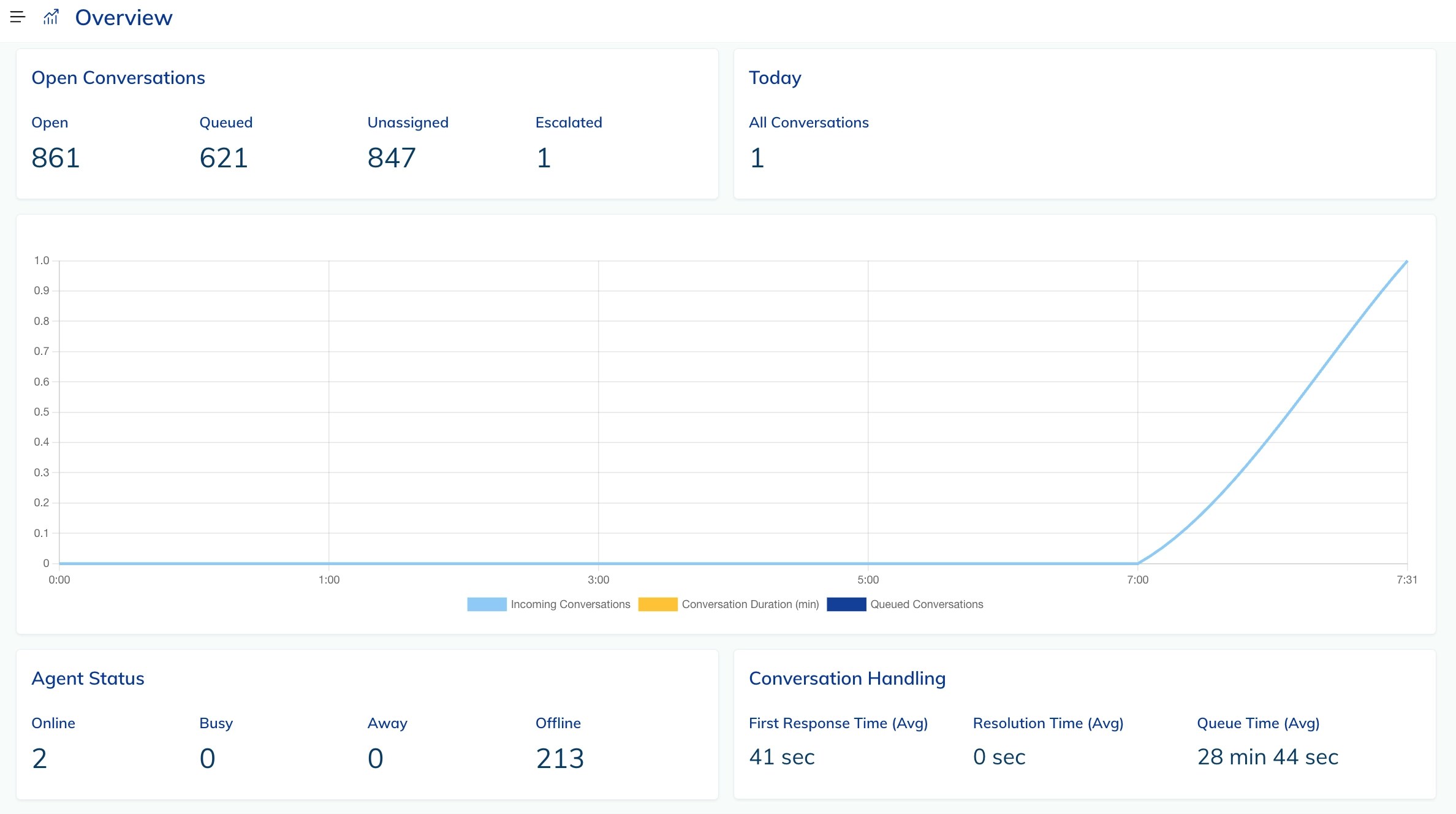Click the Offline agents count 213

coord(559,759)
